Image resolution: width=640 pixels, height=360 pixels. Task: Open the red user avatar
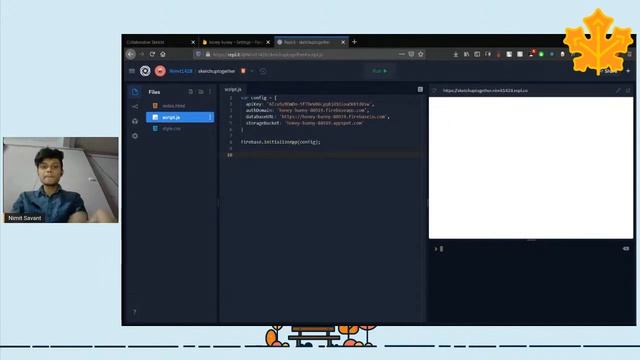[160, 71]
